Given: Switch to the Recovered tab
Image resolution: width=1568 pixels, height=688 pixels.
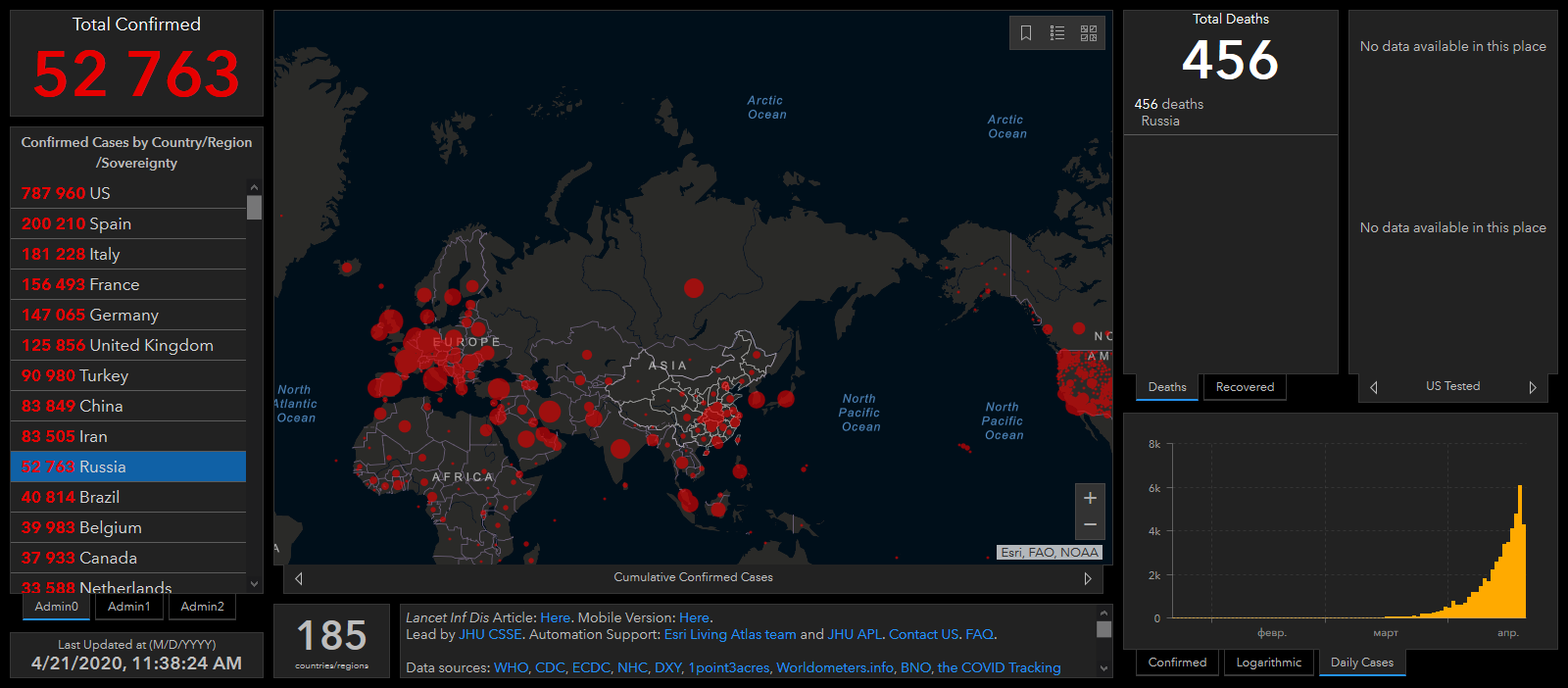Looking at the screenshot, I should (1245, 387).
